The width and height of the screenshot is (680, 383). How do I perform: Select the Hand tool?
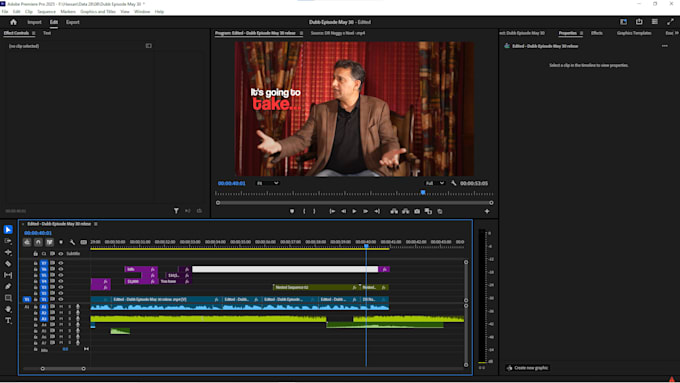click(x=8, y=309)
